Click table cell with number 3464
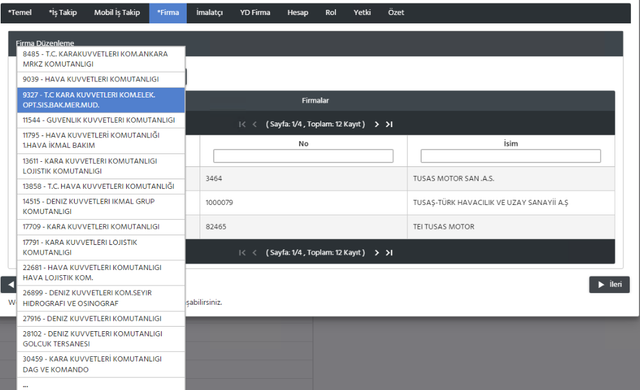640x390 pixels. tap(303, 179)
